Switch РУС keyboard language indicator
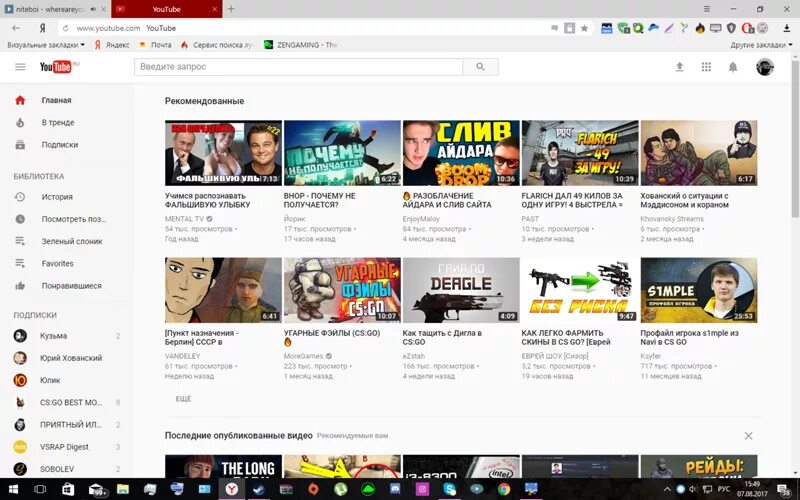This screenshot has width=800, height=500. pyautogui.click(x=723, y=489)
